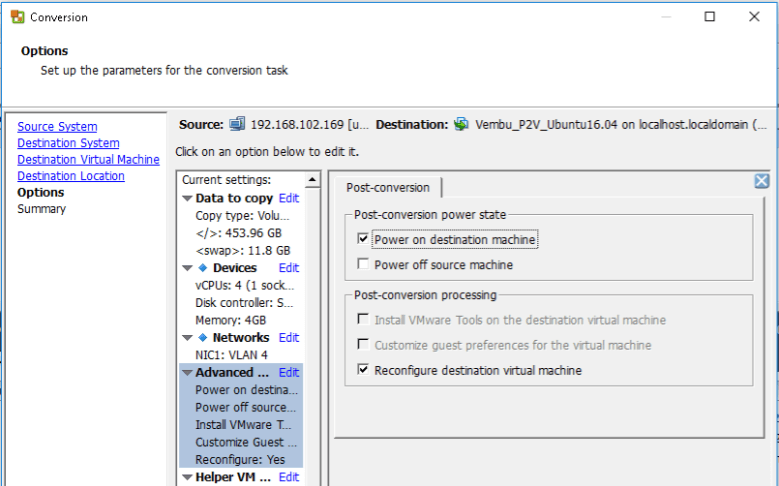Open the Destination Location step
Image resolution: width=779 pixels, height=486 pixels.
pos(71,176)
